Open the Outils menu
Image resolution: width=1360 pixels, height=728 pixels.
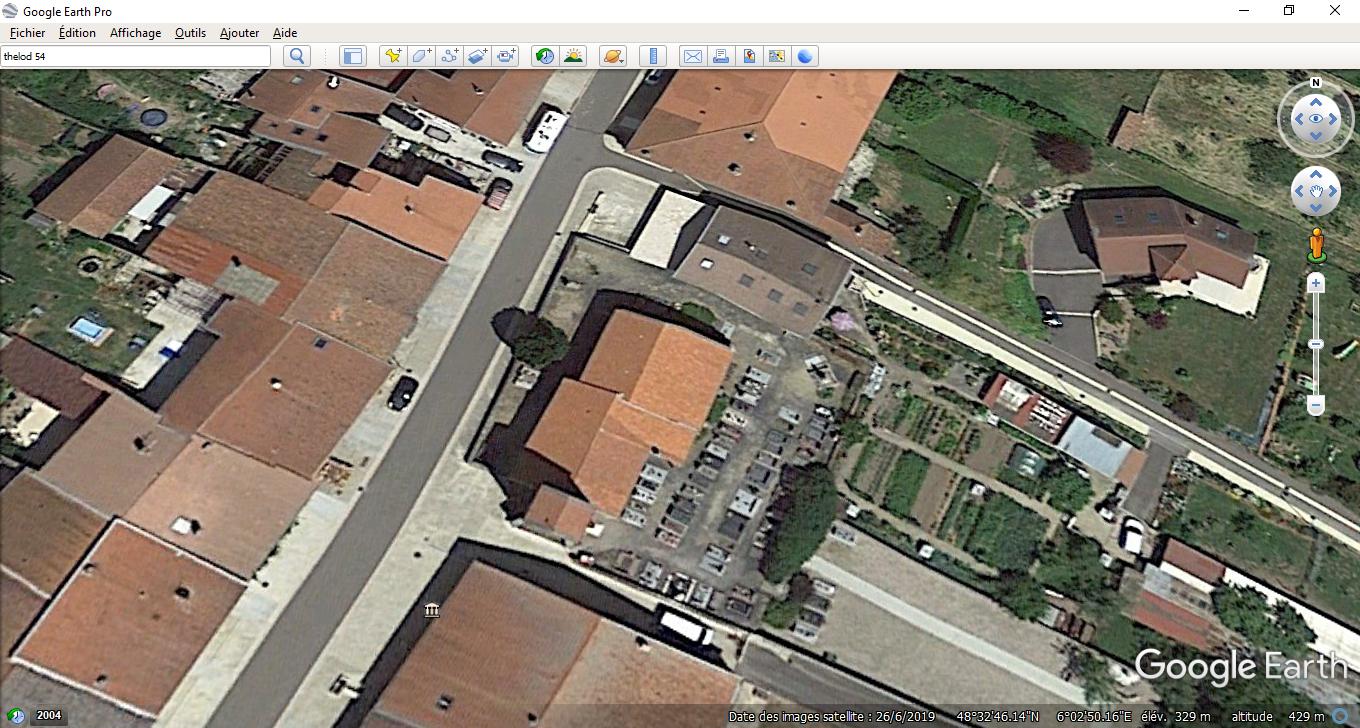click(x=190, y=33)
